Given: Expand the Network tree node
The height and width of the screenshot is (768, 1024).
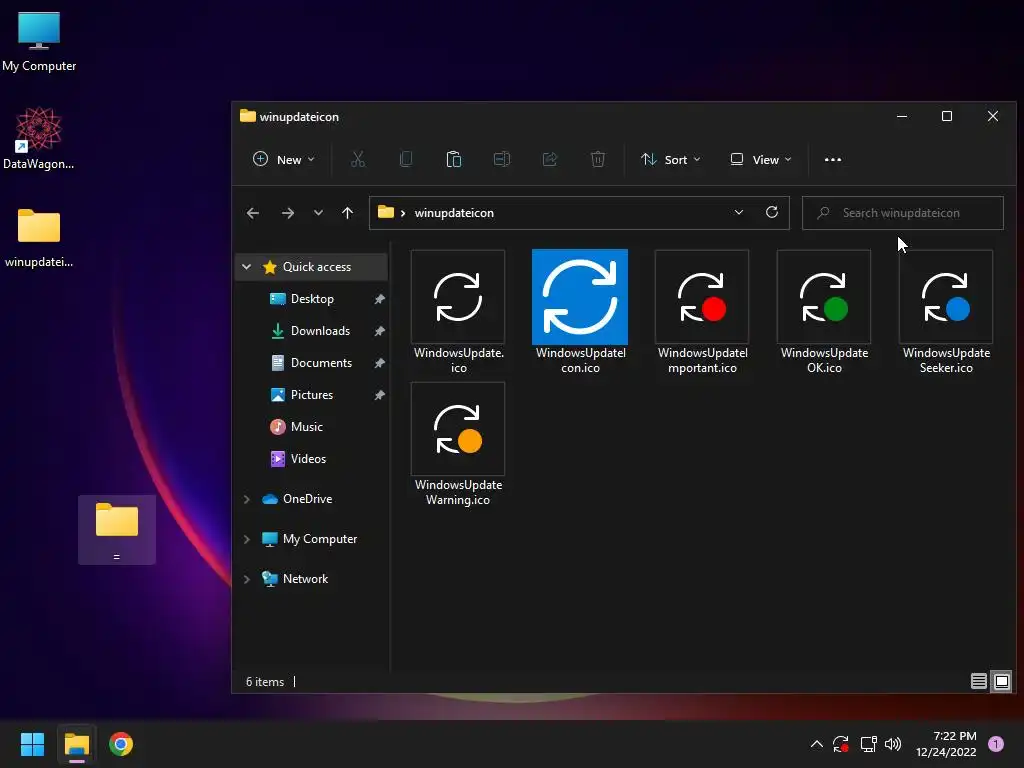Looking at the screenshot, I should [246, 579].
